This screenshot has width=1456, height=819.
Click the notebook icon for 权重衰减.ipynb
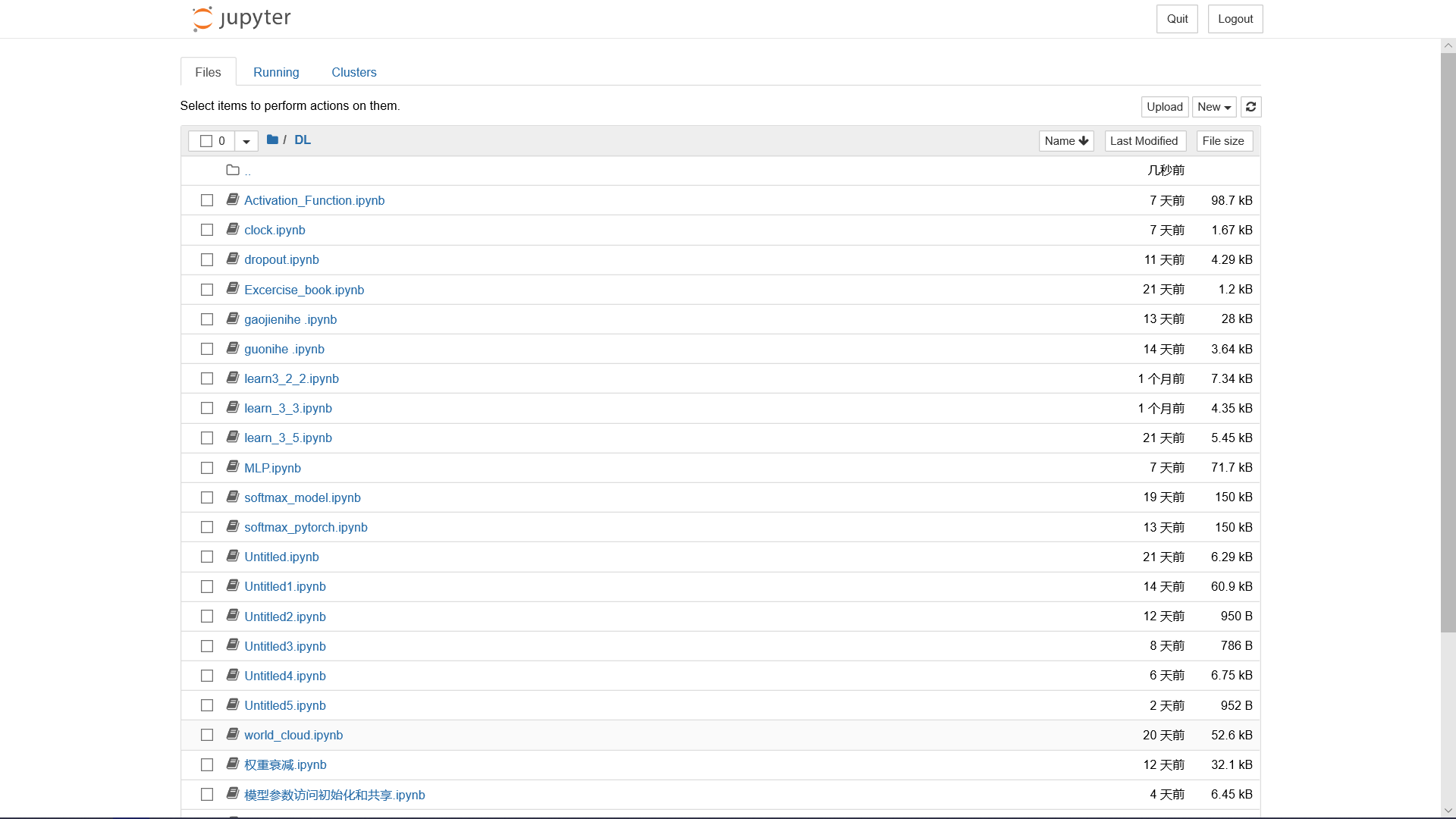[x=232, y=764]
